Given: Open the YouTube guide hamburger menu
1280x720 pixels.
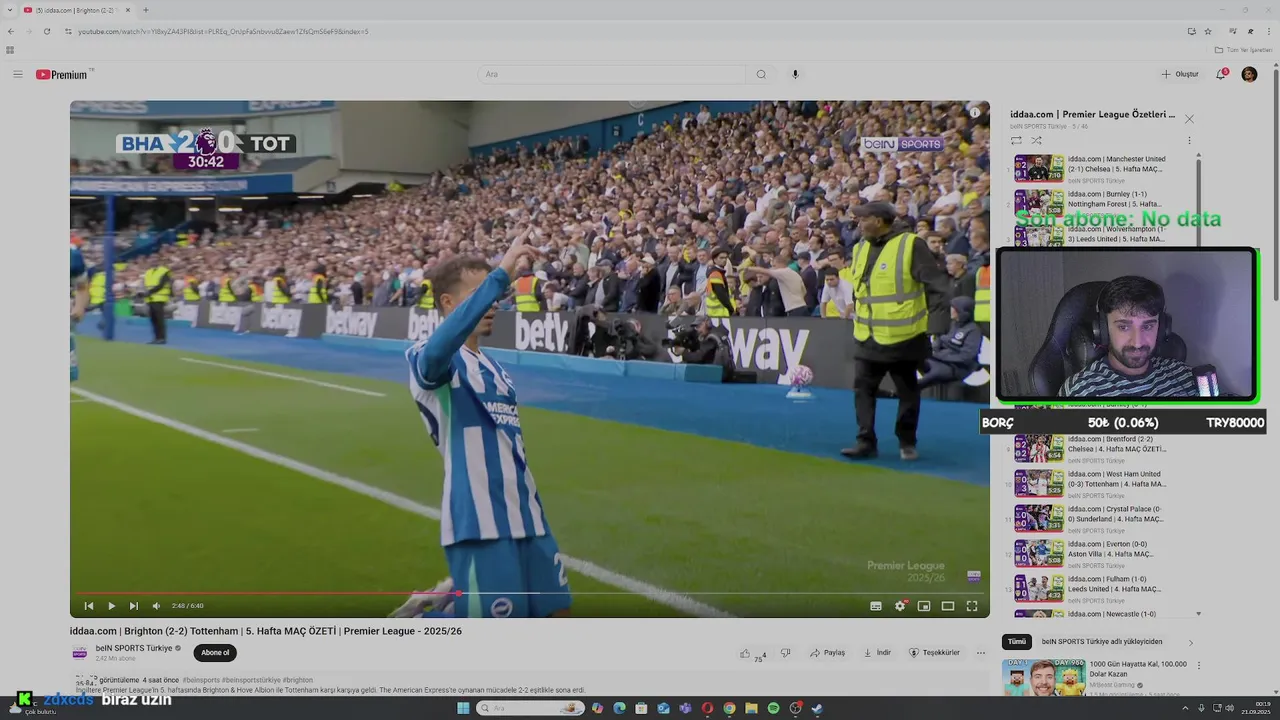Looking at the screenshot, I should [x=17, y=74].
